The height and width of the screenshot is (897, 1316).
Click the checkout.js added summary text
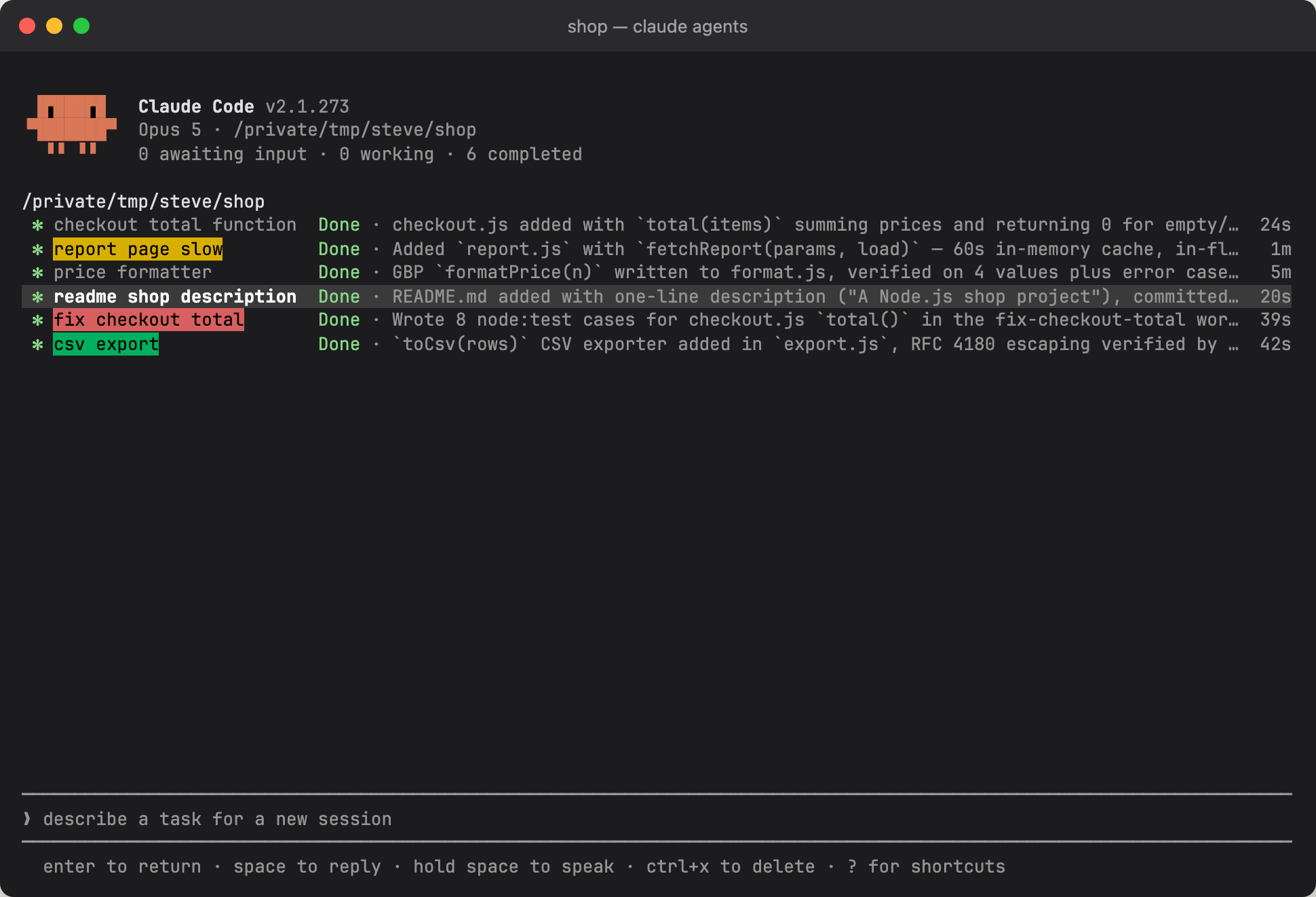coord(815,225)
